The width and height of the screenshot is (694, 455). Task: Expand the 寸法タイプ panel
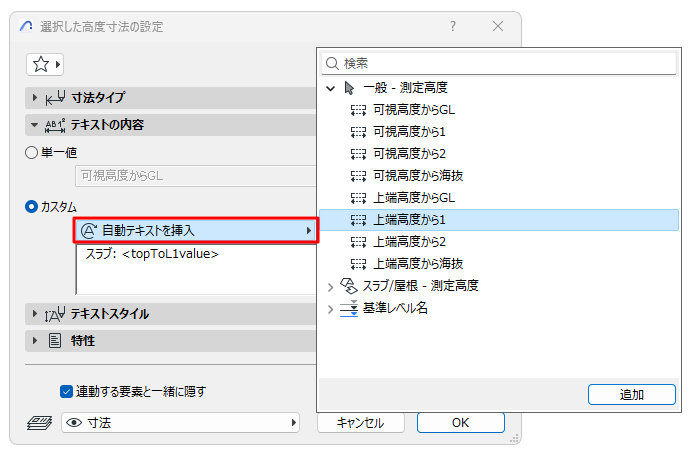click(x=35, y=97)
